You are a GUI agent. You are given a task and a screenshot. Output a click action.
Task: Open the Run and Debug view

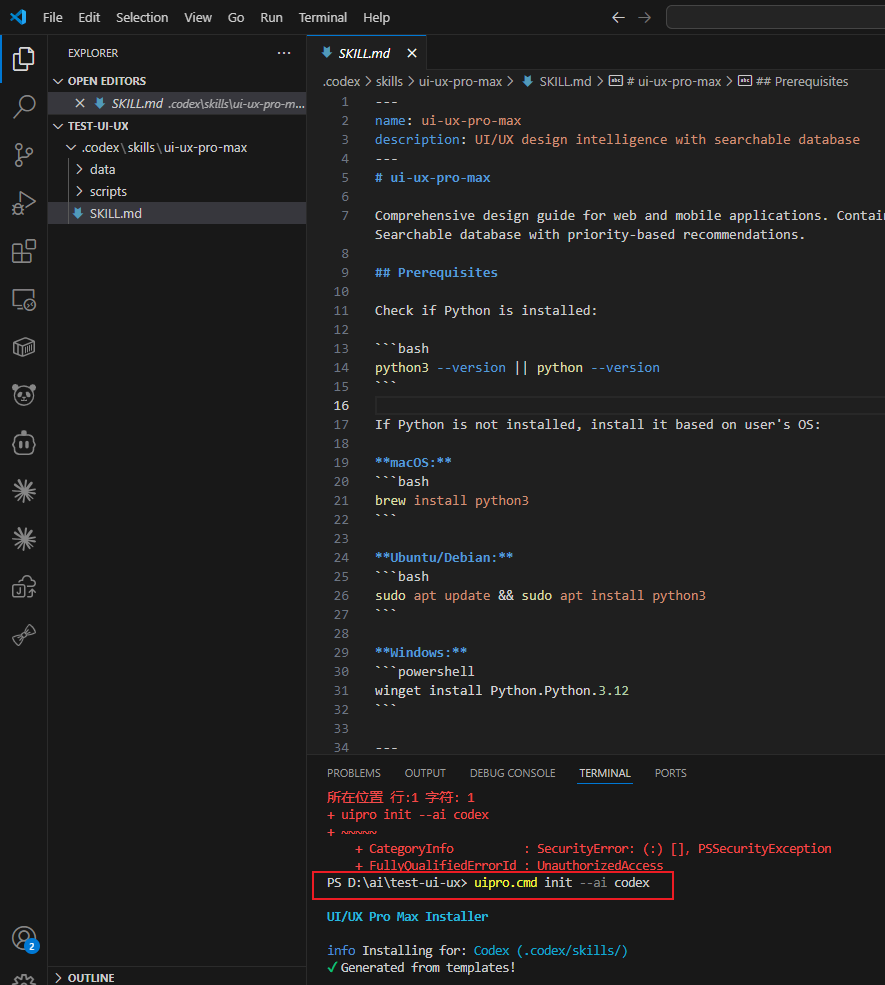pos(23,203)
